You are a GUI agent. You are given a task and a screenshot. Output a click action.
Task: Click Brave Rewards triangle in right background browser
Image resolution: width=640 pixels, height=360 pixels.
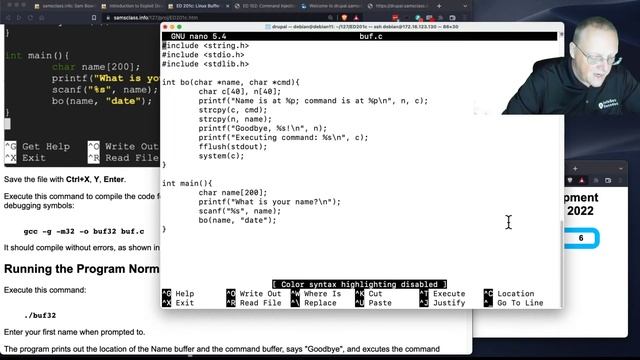click(x=582, y=180)
